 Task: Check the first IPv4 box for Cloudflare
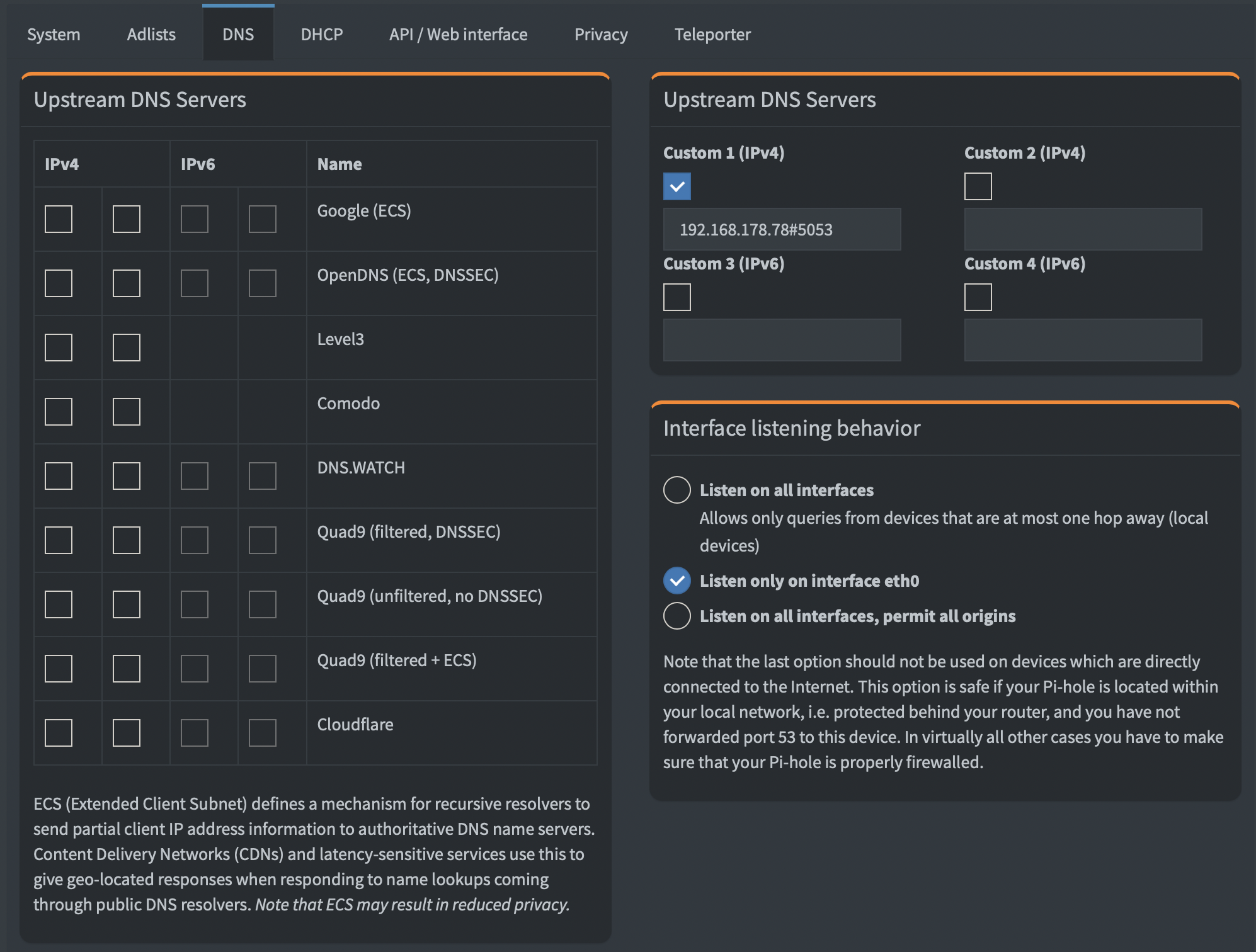pos(59,733)
